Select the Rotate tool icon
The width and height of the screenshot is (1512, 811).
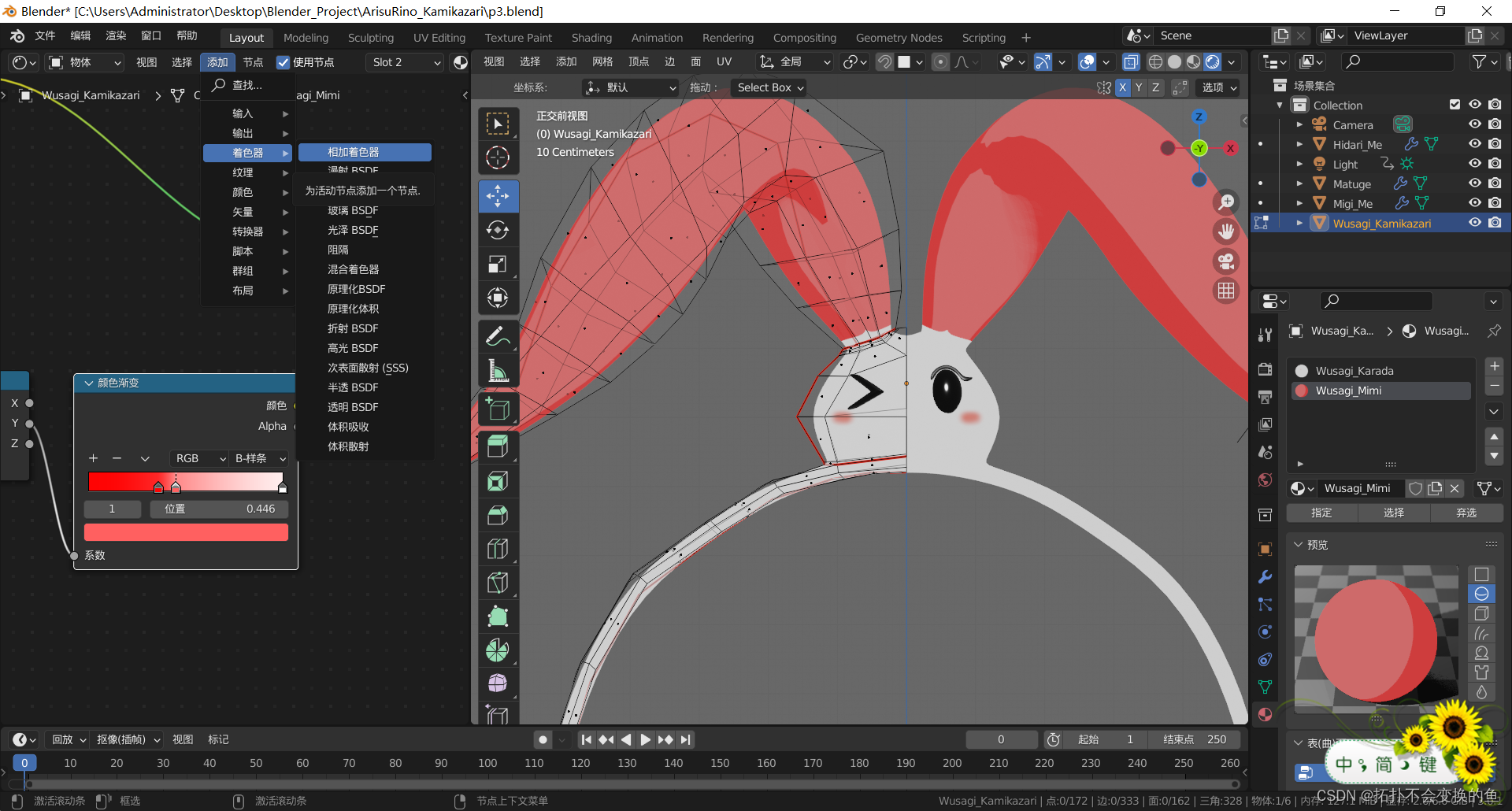click(x=498, y=230)
